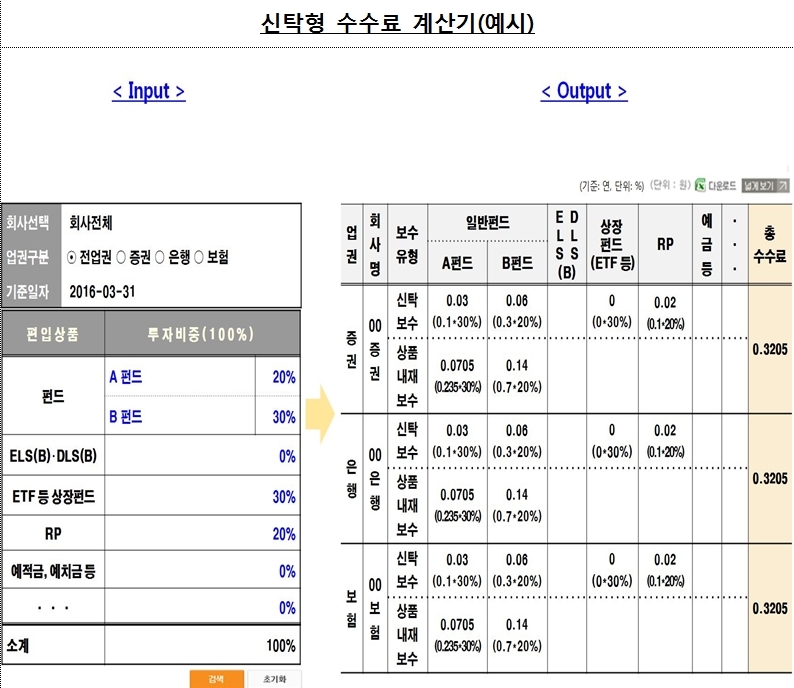
Task: Select the 증권 radio button
Action: click(x=120, y=257)
